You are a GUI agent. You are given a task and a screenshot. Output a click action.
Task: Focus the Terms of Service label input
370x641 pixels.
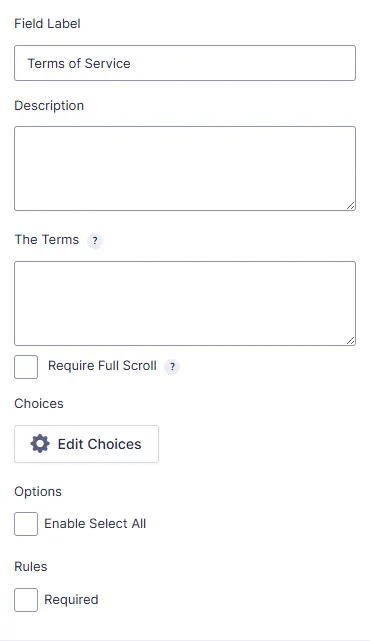point(185,63)
